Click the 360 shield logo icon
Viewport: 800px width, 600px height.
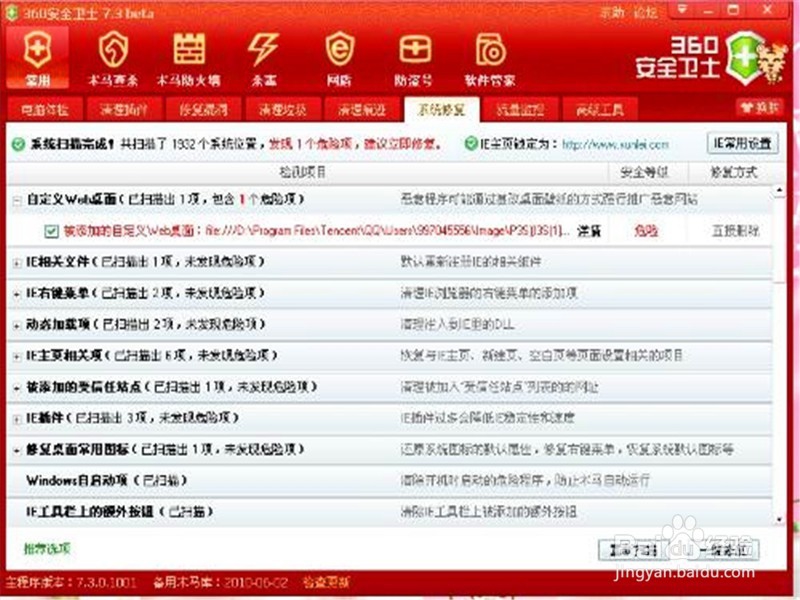(x=746, y=57)
